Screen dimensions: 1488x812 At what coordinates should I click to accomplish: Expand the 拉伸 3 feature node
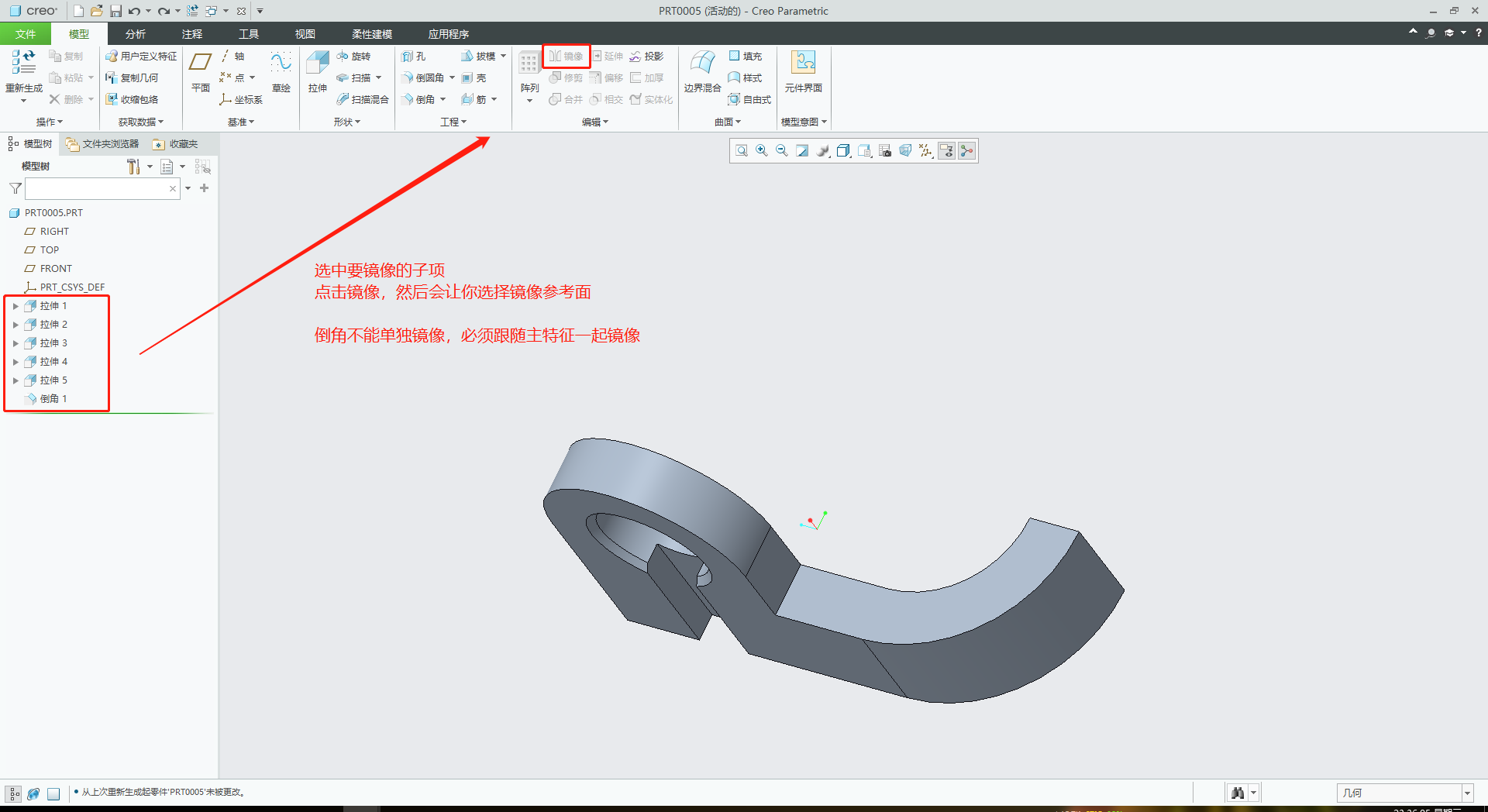[15, 343]
